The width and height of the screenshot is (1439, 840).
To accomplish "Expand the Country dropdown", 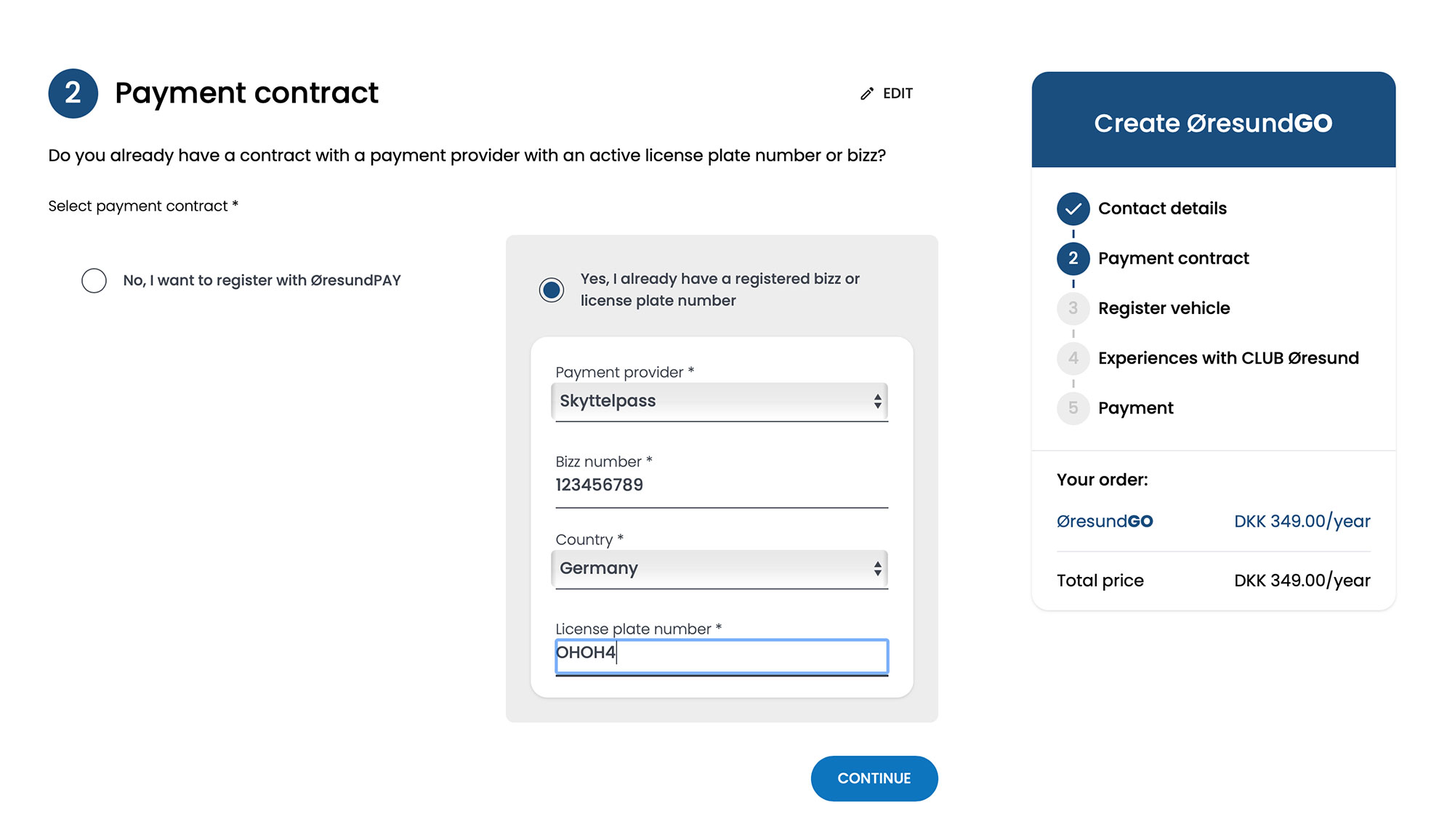I will 720,569.
